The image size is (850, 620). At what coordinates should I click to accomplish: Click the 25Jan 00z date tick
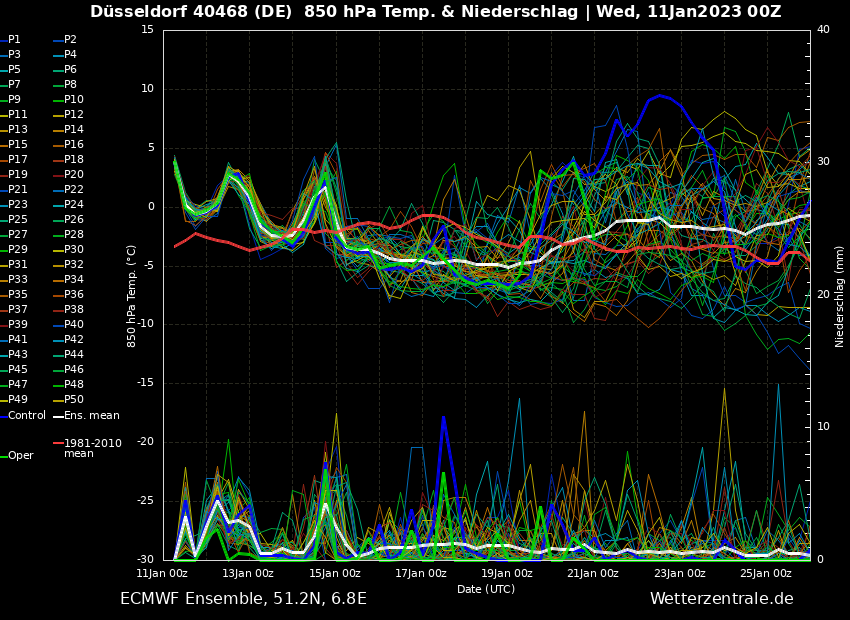[766, 574]
